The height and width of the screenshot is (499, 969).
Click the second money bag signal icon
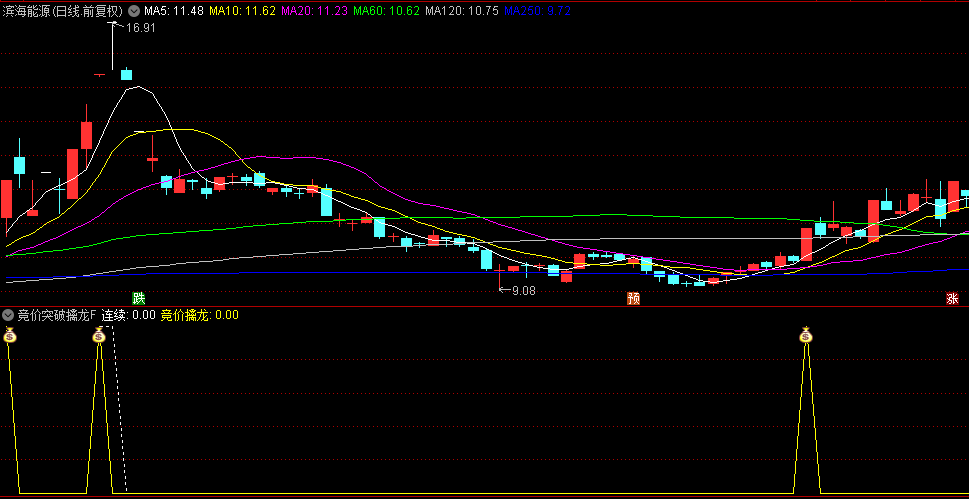click(99, 335)
